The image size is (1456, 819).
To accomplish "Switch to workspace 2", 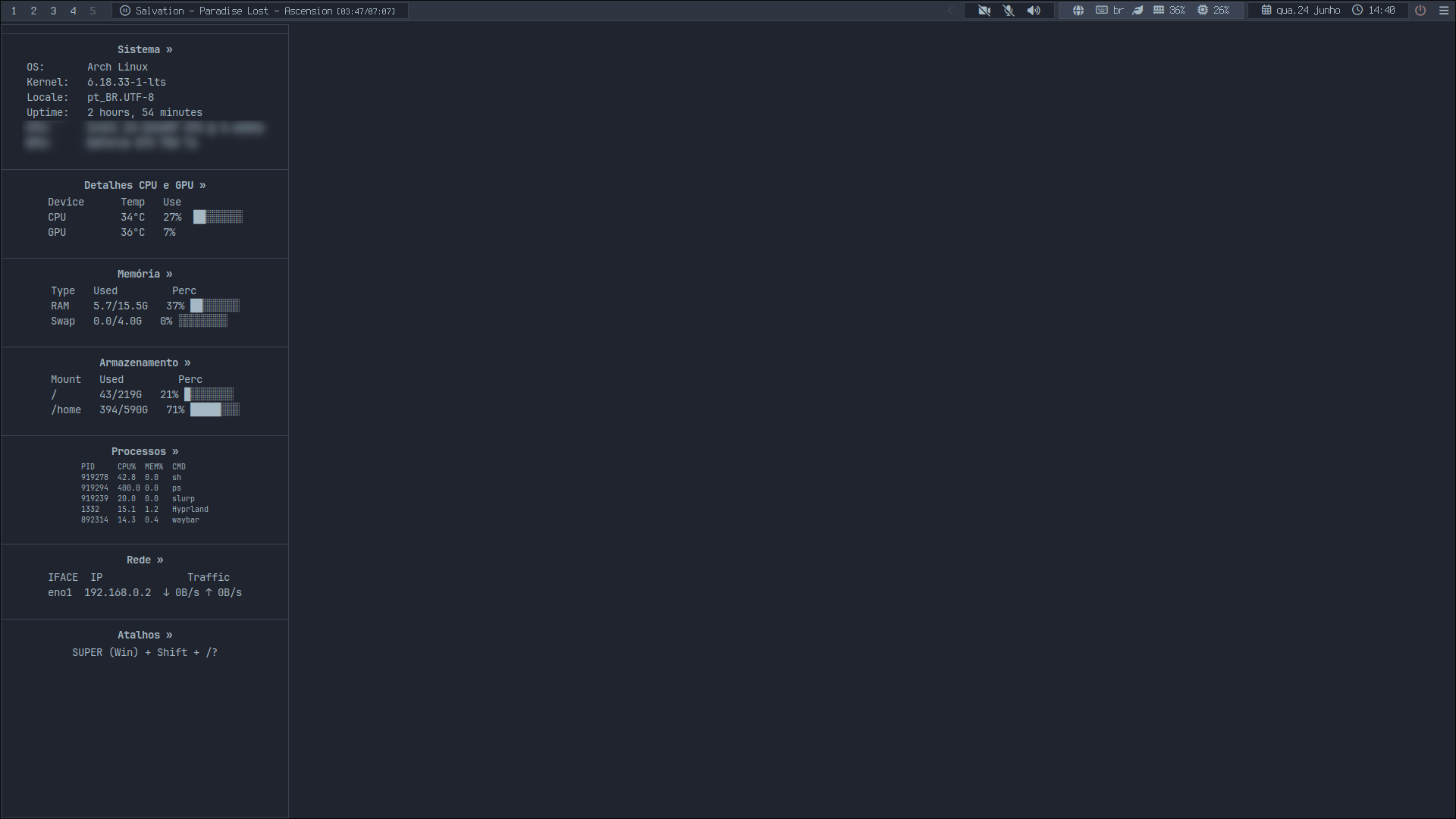I will click(x=33, y=11).
